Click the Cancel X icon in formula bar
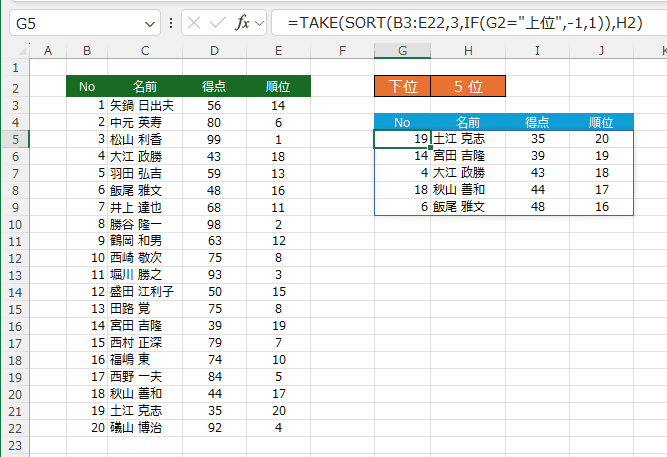Screen dimensions: 667x457 pos(195,22)
